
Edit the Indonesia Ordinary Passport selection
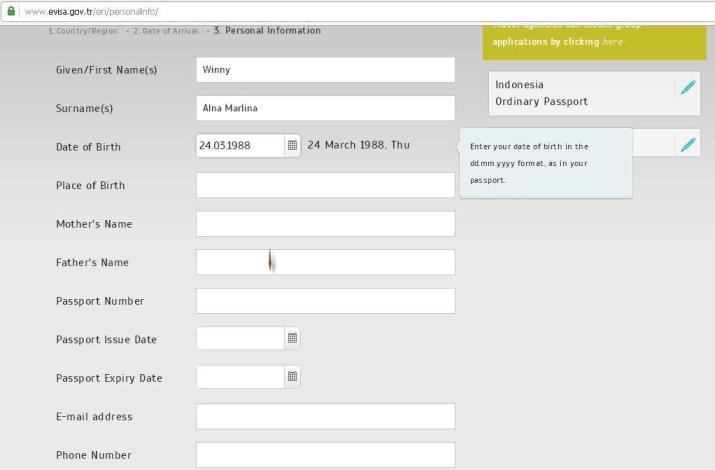688,87
